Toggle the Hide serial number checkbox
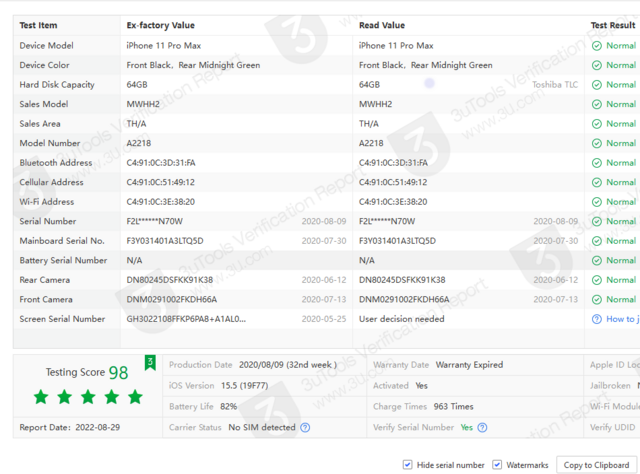The image size is (640, 474). tap(407, 465)
